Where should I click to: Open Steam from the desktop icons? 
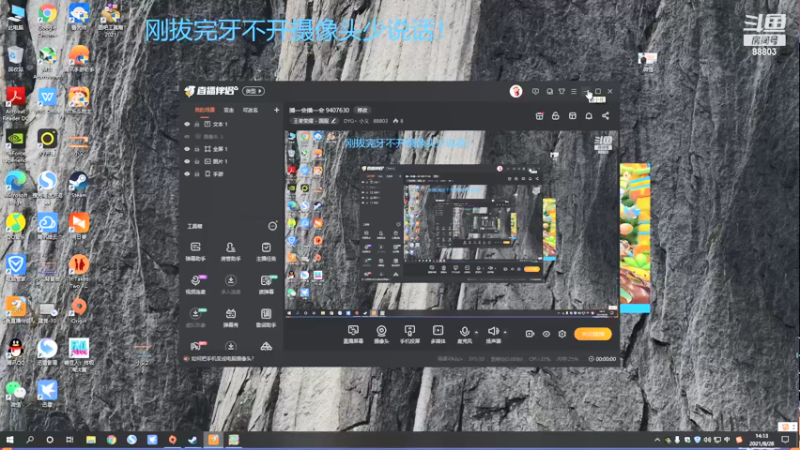tap(79, 185)
